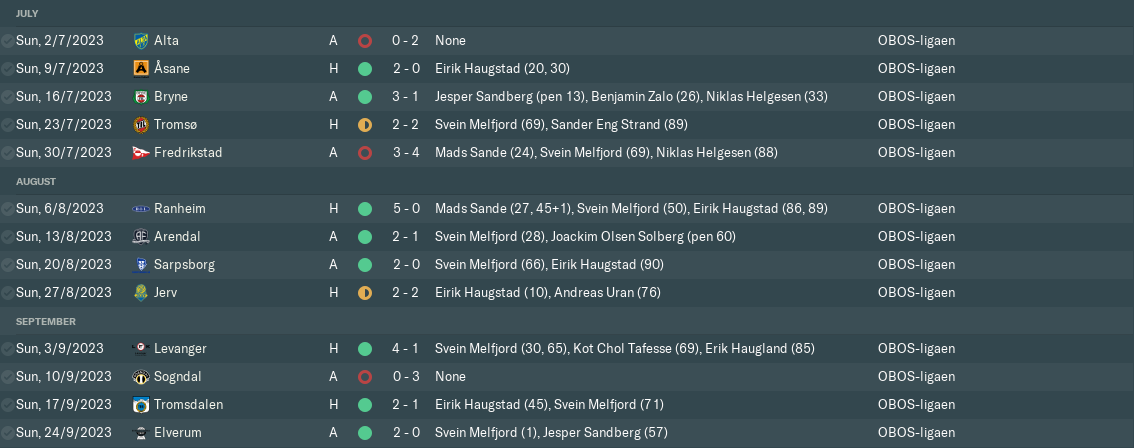Image resolution: width=1134 pixels, height=448 pixels.
Task: Toggle the check mark beside 6/8/2023 fixture
Action: 8,209
